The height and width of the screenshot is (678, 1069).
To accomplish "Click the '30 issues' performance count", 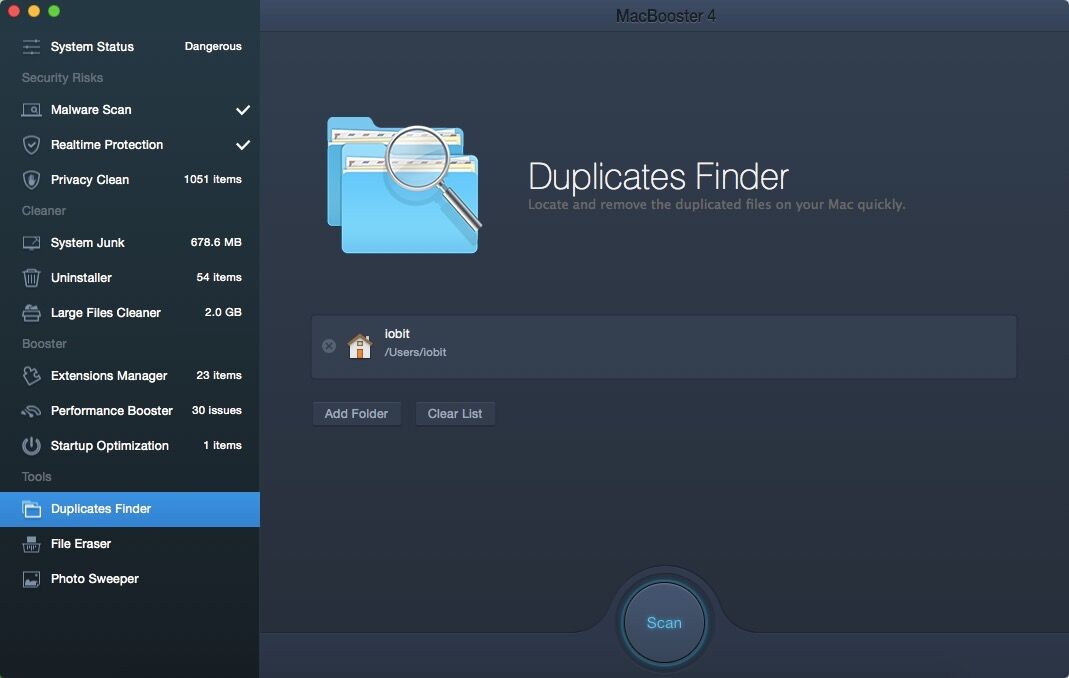I will (217, 411).
